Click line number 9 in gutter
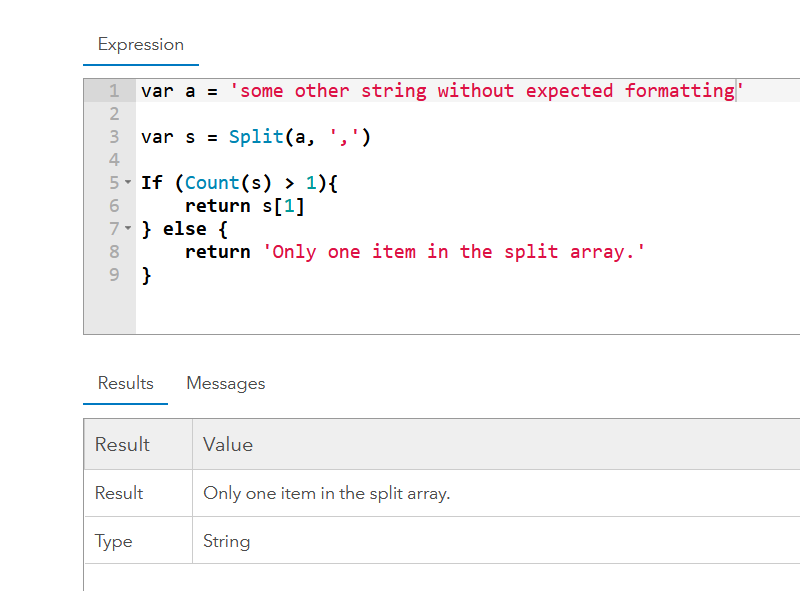Screen dimensions: 800x591 coord(114,275)
